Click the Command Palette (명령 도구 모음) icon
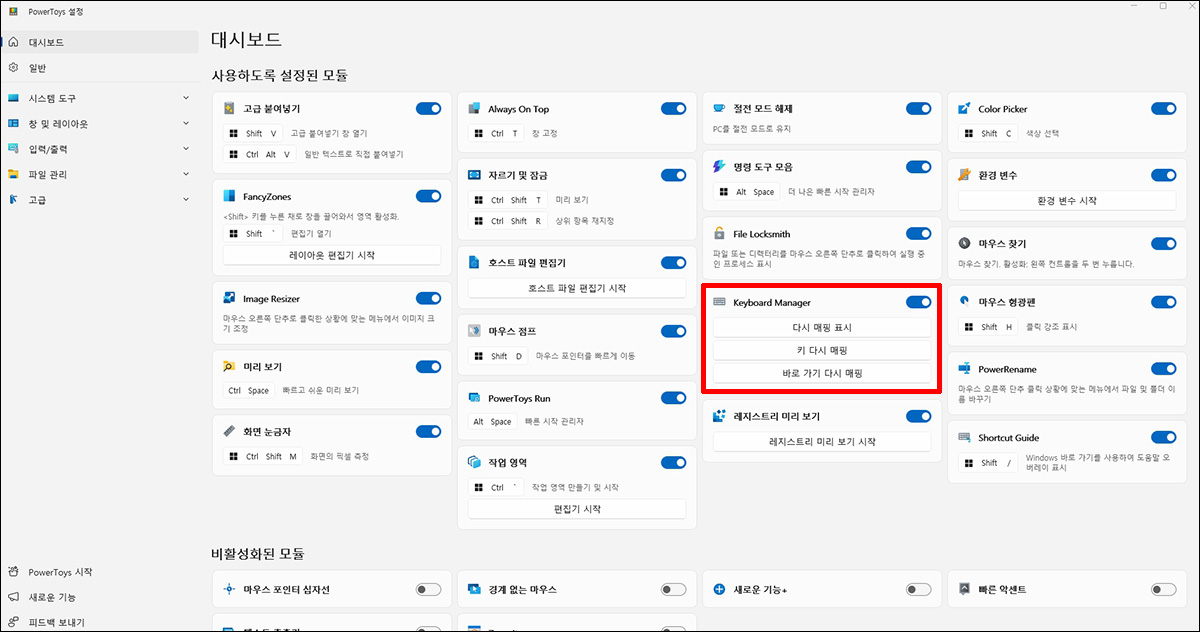 (x=719, y=167)
